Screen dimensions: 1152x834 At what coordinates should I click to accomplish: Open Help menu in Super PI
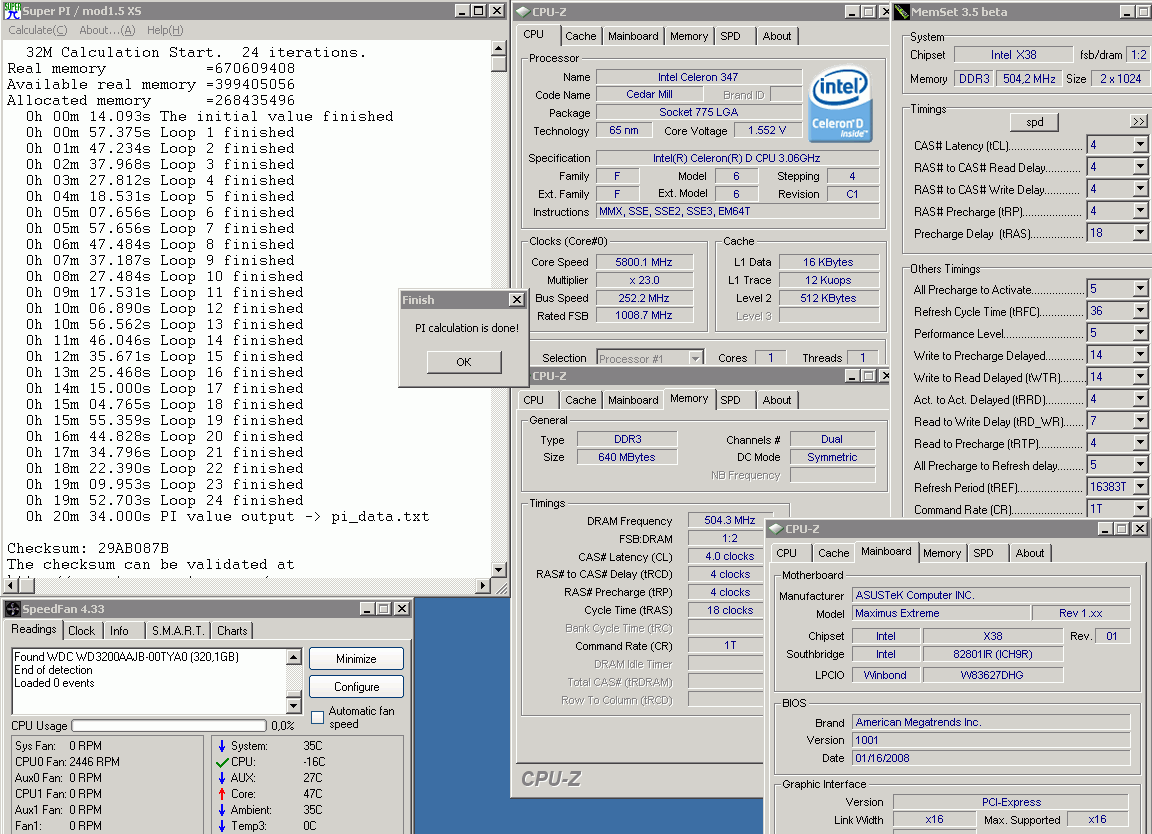click(165, 30)
